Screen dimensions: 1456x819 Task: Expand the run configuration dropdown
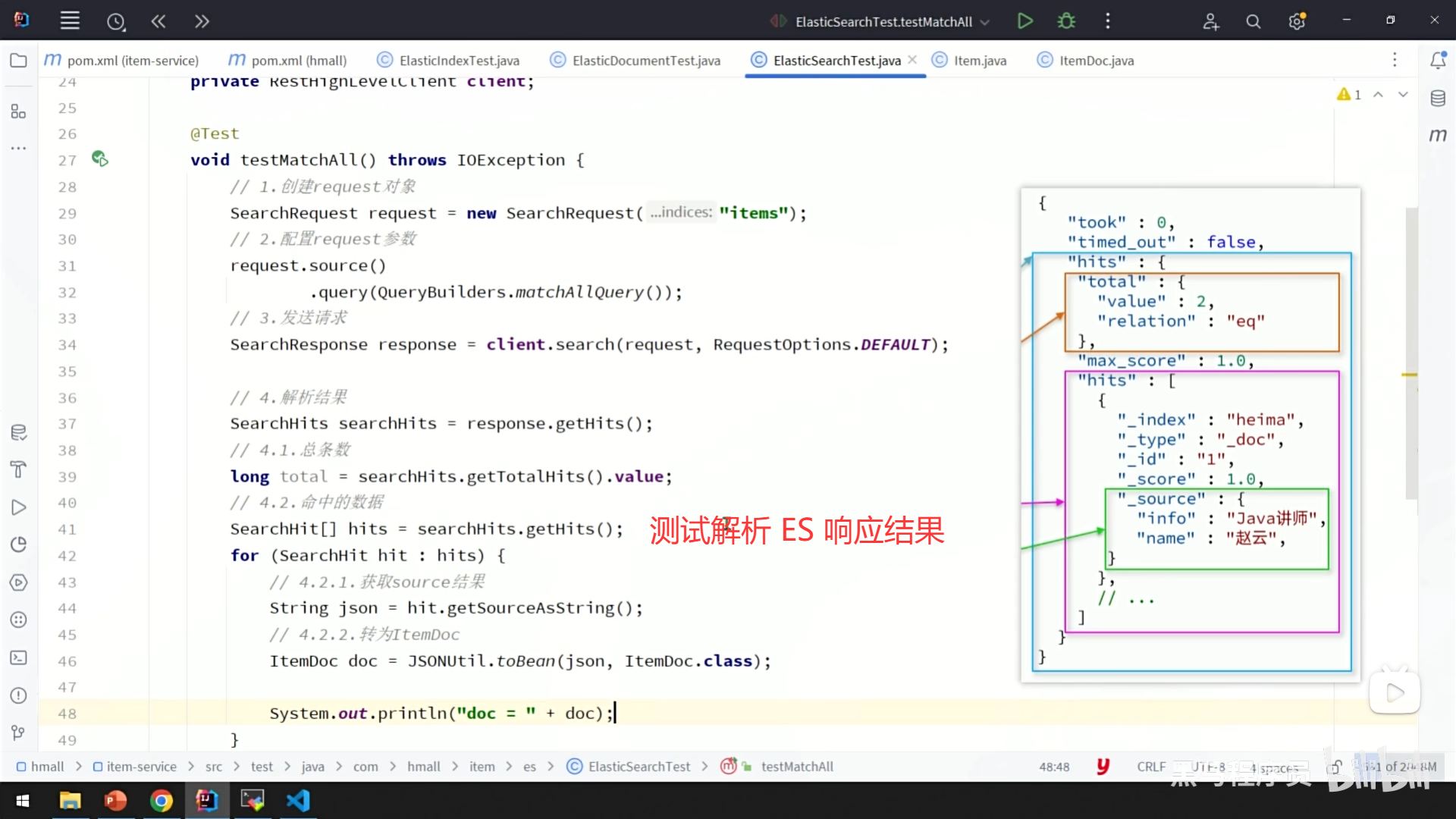[985, 22]
